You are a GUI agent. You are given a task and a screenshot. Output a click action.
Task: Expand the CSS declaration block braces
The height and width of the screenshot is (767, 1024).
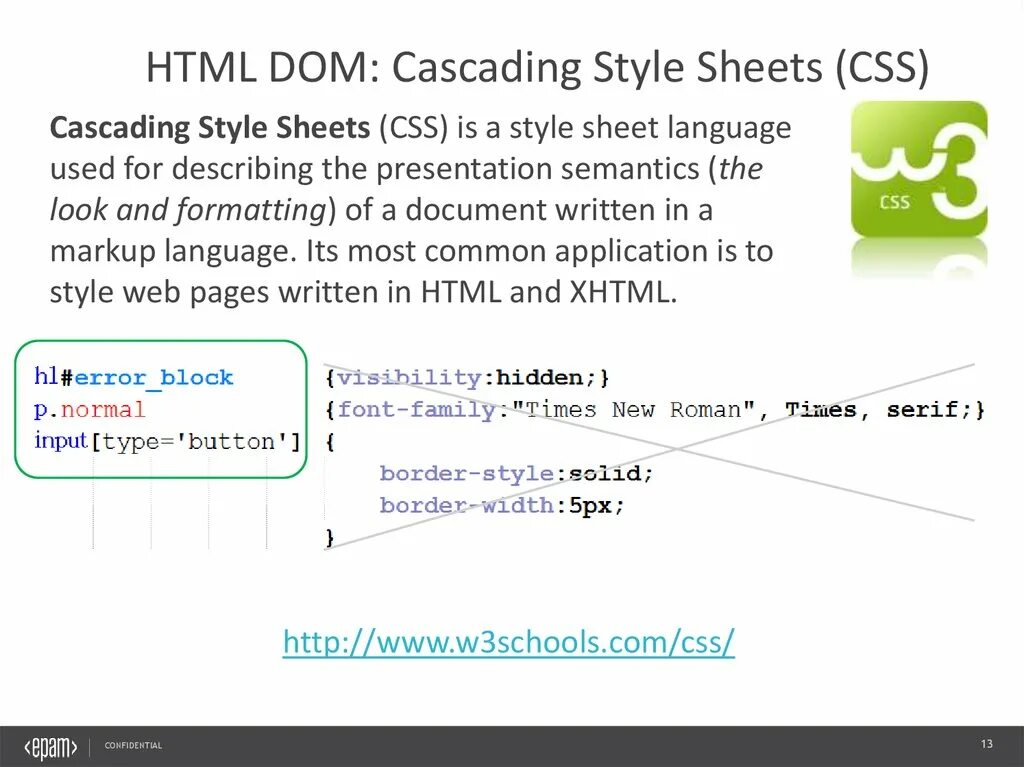(330, 441)
